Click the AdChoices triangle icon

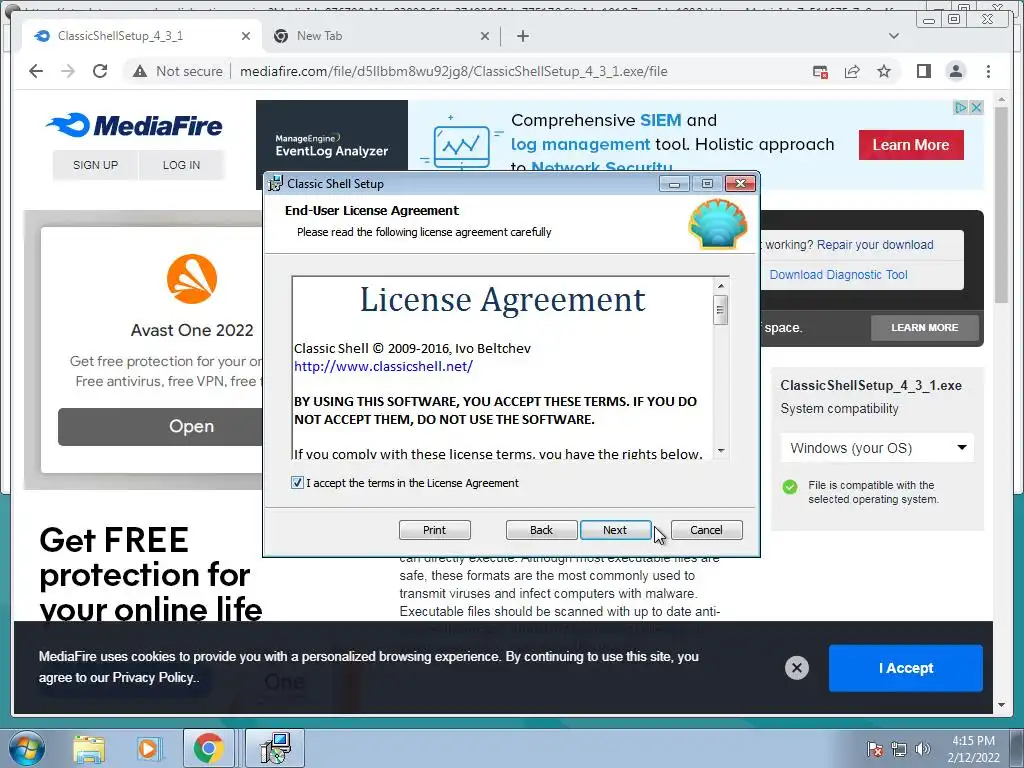961,107
